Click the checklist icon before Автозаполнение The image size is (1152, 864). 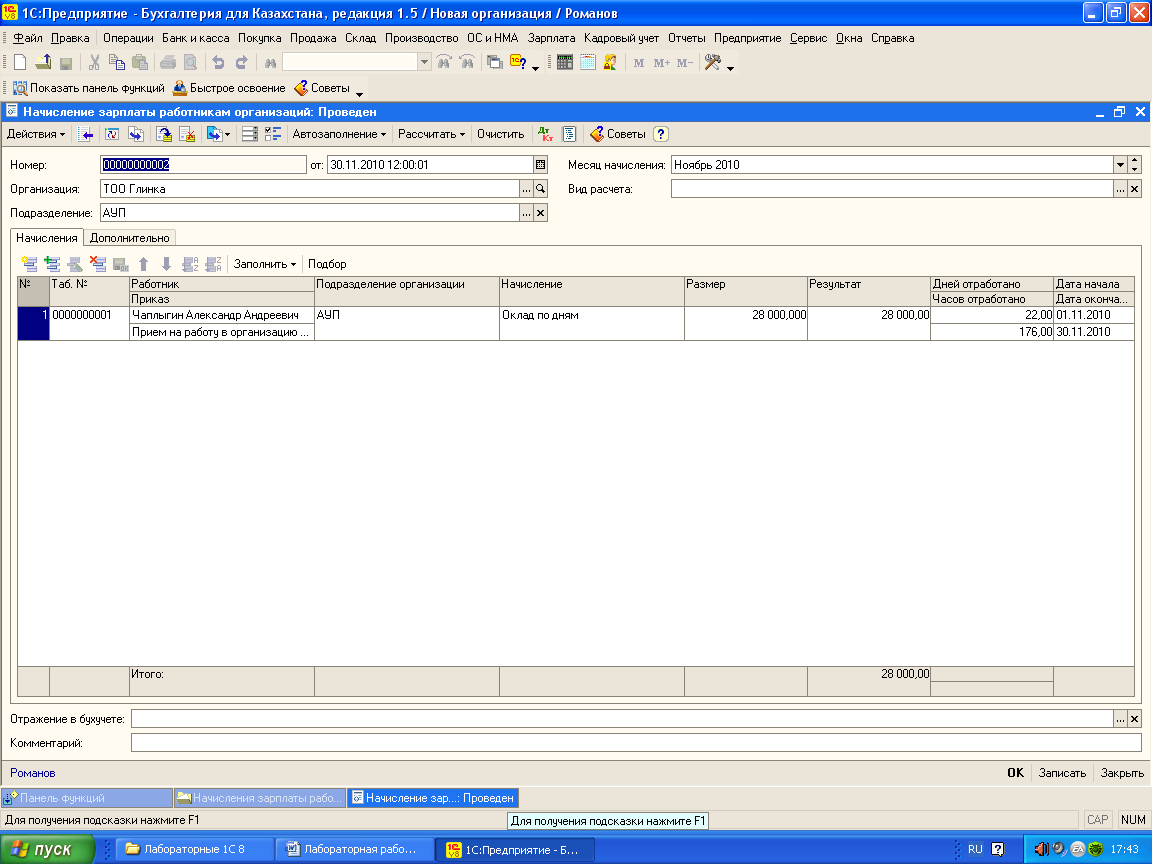pos(273,134)
